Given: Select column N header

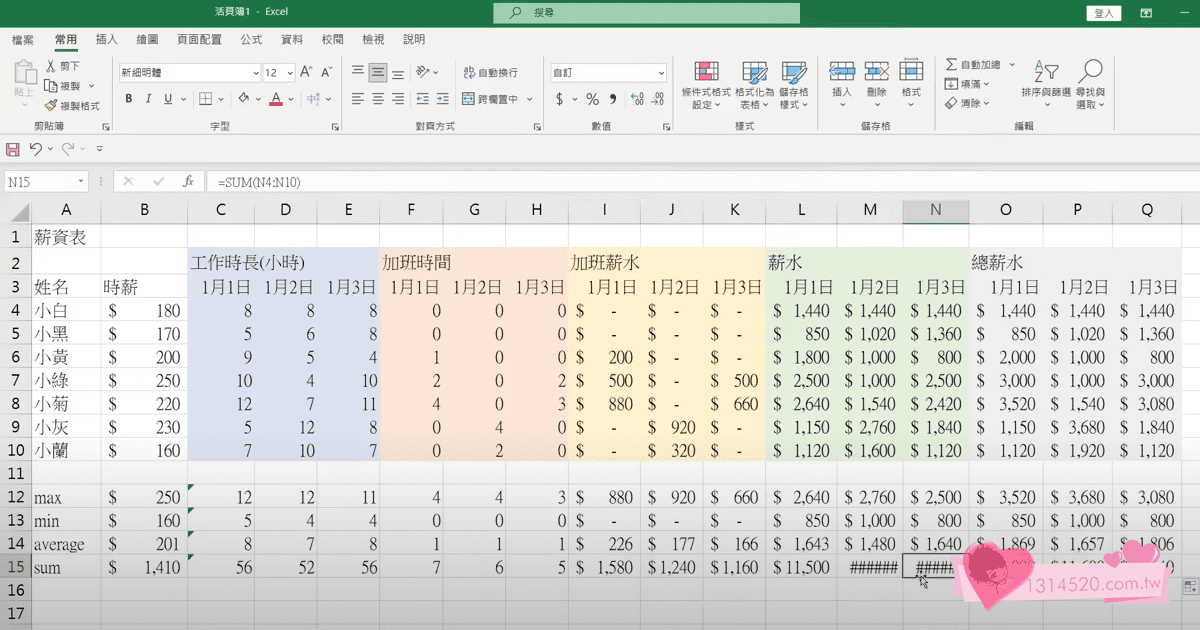Looking at the screenshot, I should click(935, 210).
